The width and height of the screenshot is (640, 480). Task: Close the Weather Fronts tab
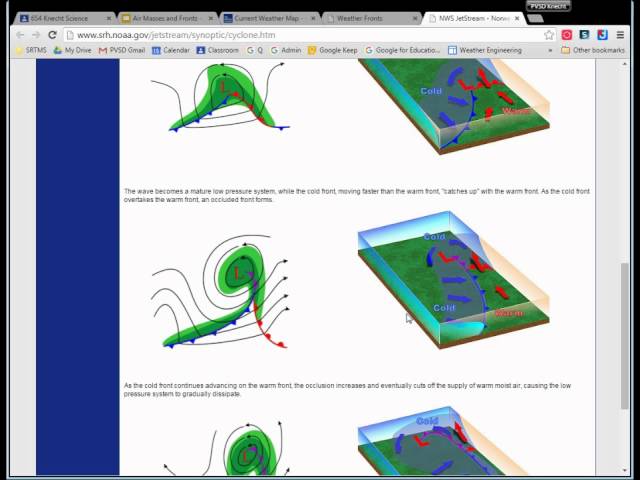pos(415,18)
